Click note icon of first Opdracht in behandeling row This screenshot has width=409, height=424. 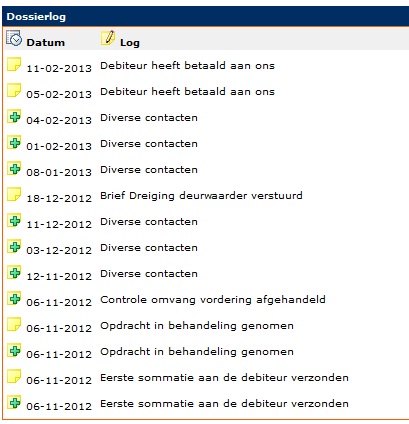(14, 324)
